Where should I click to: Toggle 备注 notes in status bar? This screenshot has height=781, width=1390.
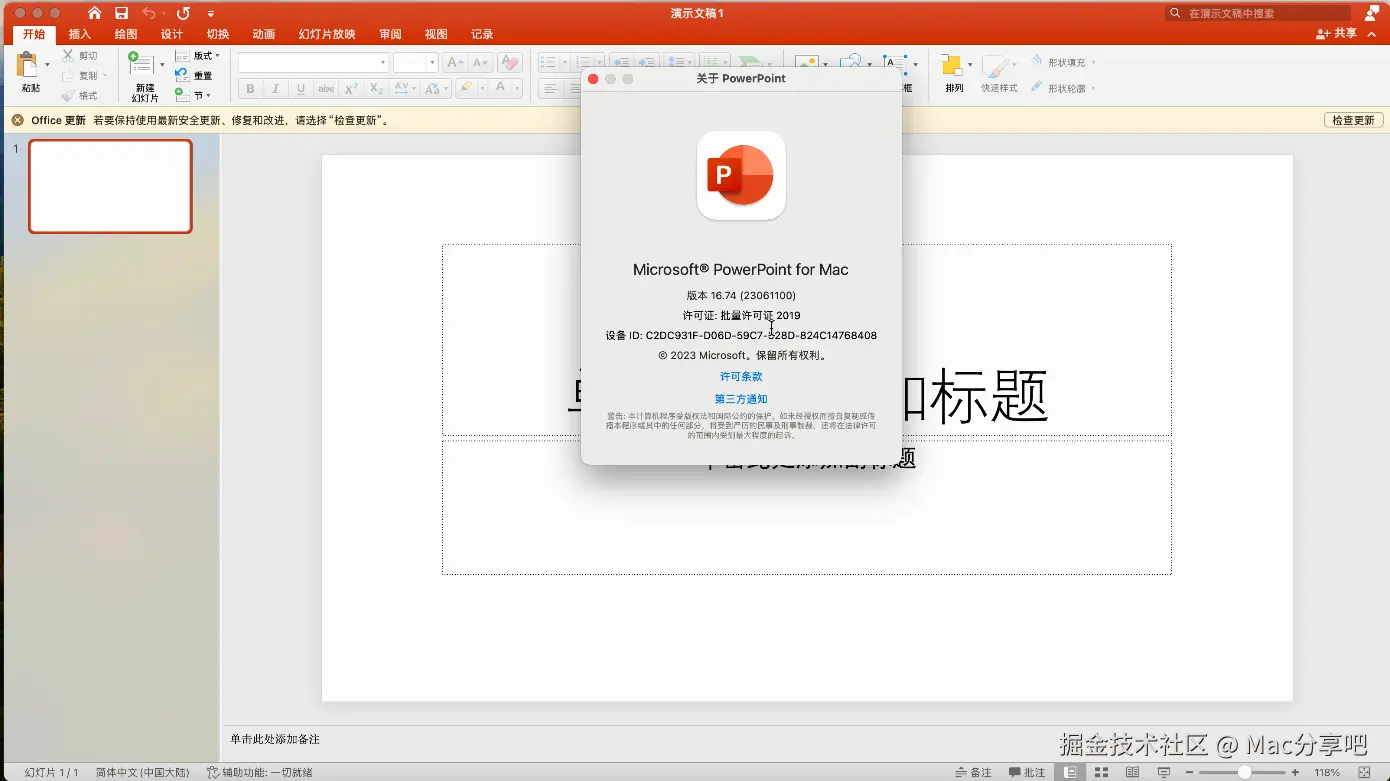(x=974, y=772)
